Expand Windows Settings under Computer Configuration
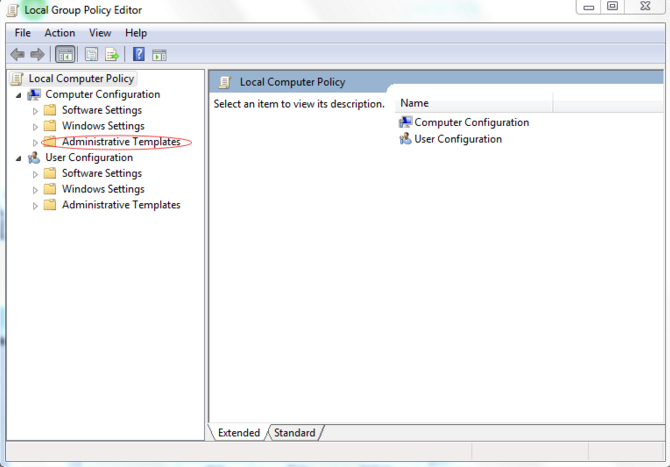 (35, 127)
